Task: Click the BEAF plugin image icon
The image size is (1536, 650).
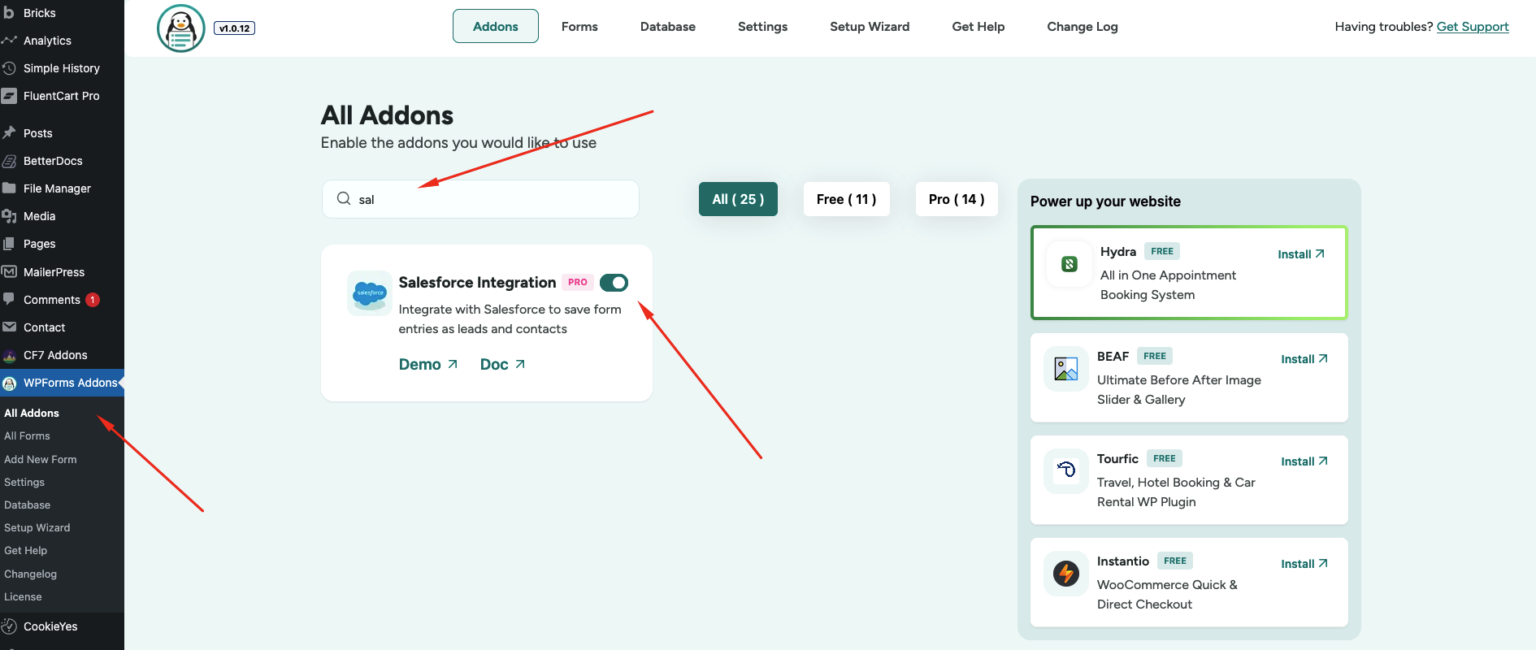Action: tap(1066, 369)
